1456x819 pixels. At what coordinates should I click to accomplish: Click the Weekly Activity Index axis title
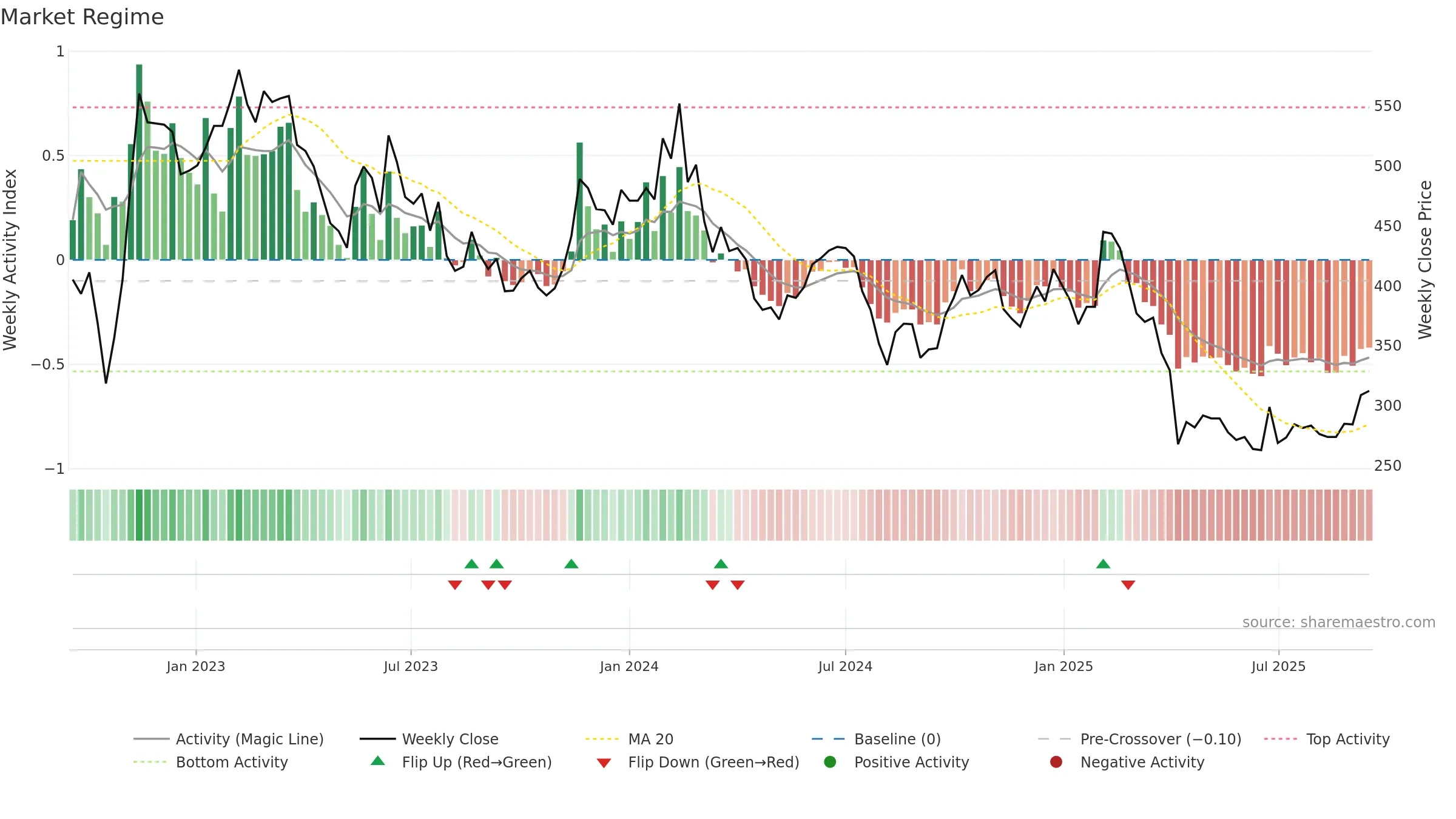point(10,260)
